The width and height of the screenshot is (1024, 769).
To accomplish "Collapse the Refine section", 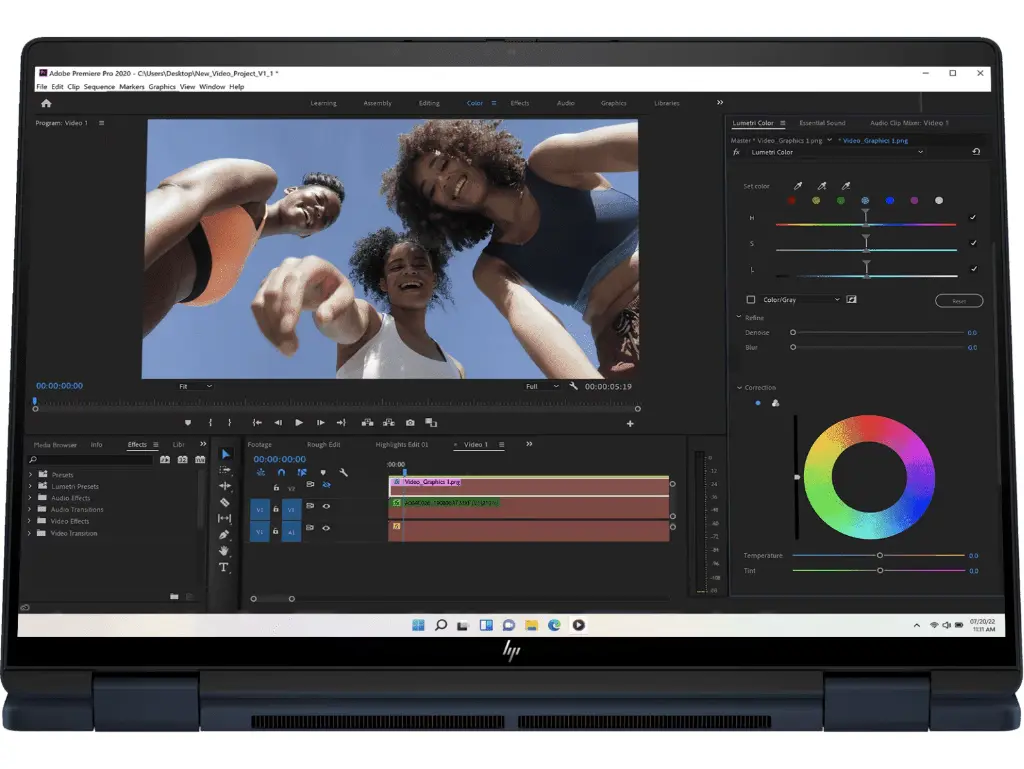I will pos(739,317).
